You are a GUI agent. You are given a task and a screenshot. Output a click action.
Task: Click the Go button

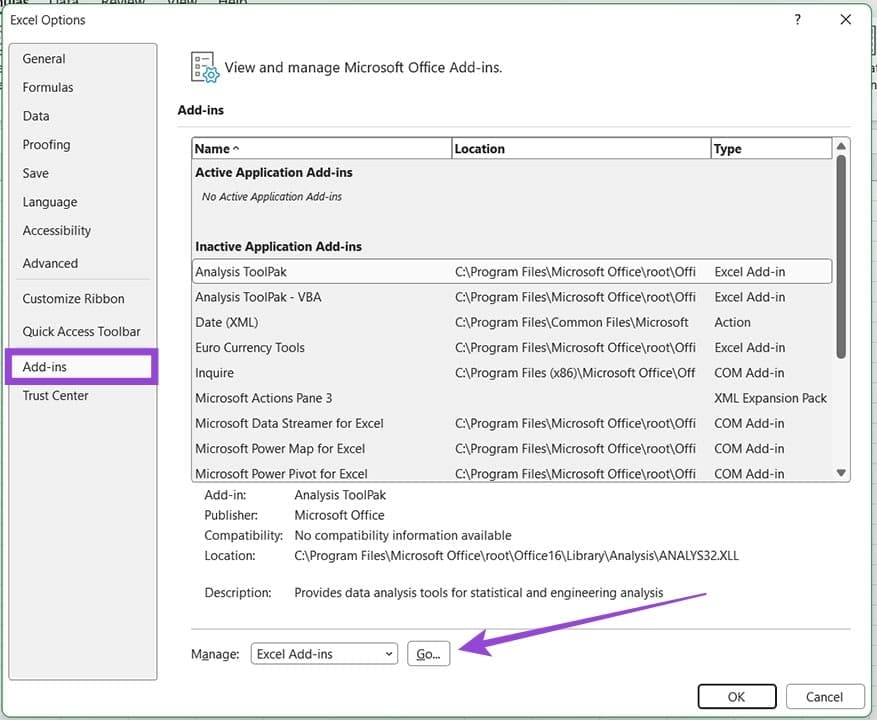coord(428,653)
